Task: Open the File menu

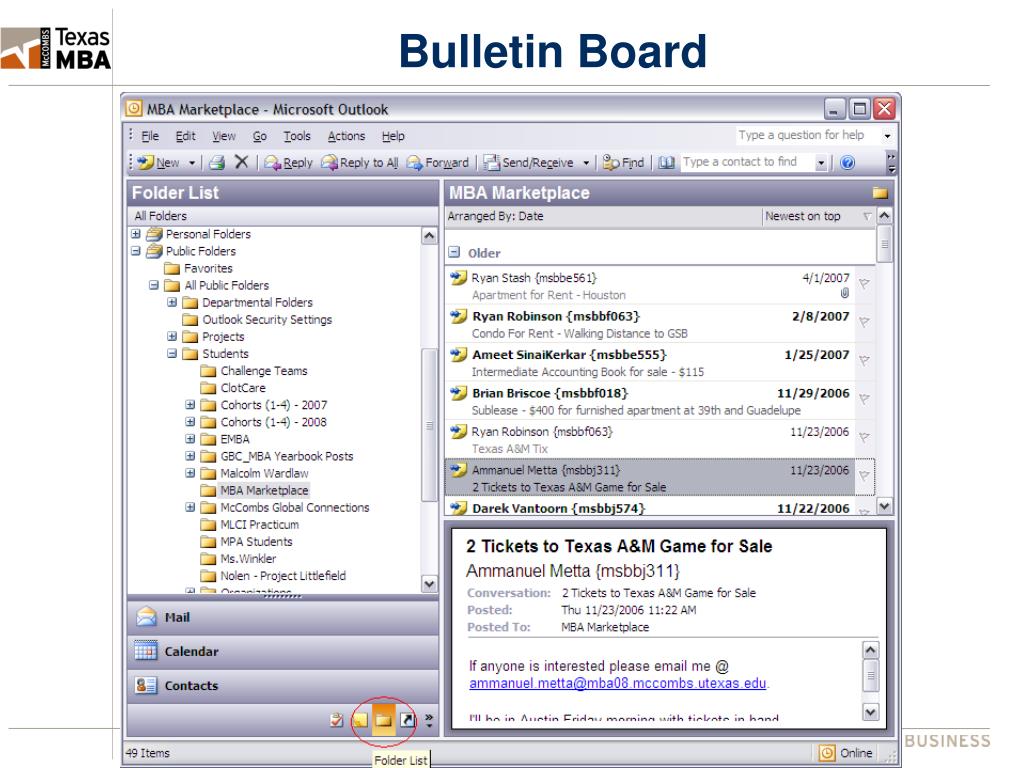Action: click(150, 136)
